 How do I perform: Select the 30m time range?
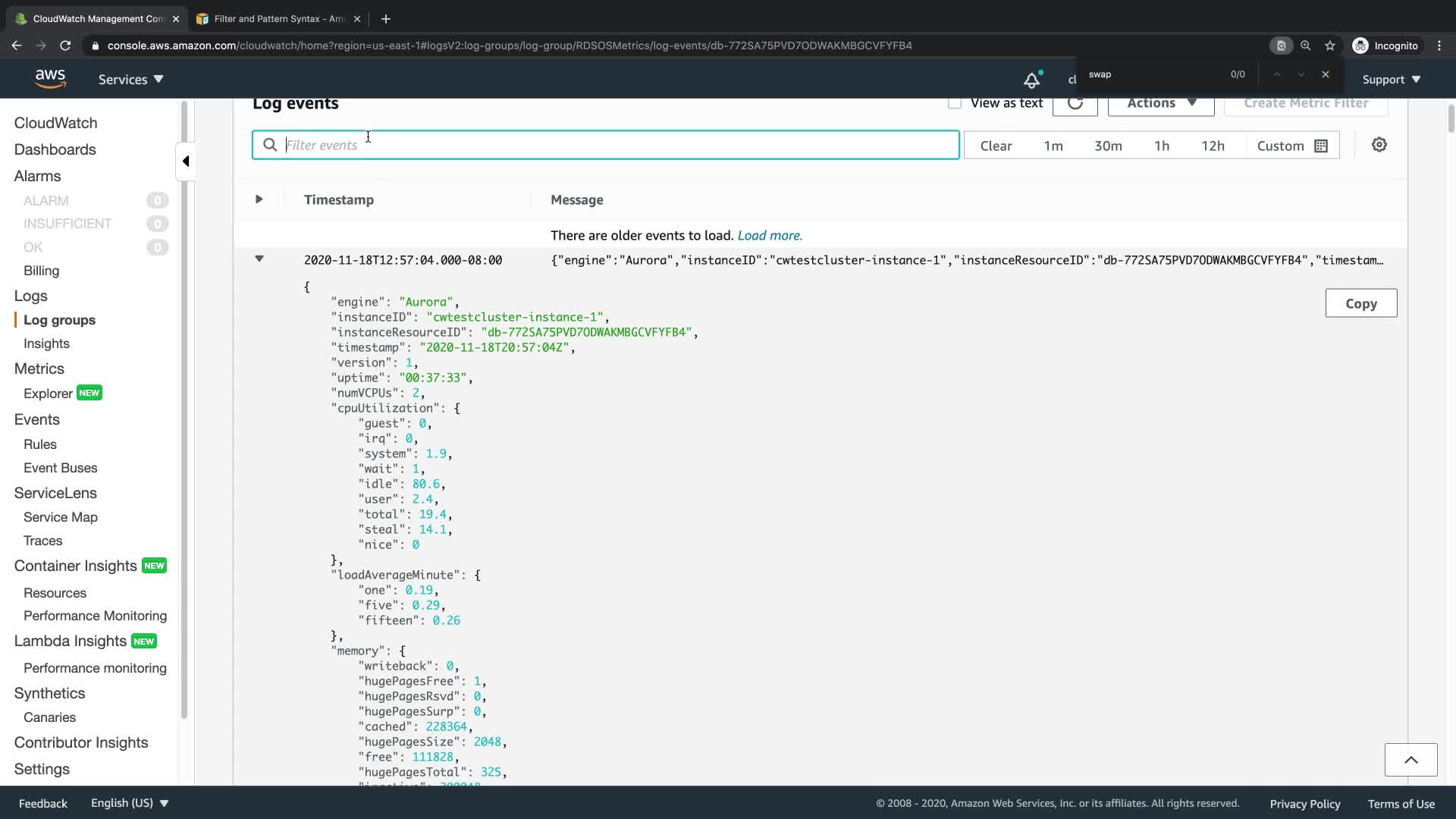coord(1107,146)
